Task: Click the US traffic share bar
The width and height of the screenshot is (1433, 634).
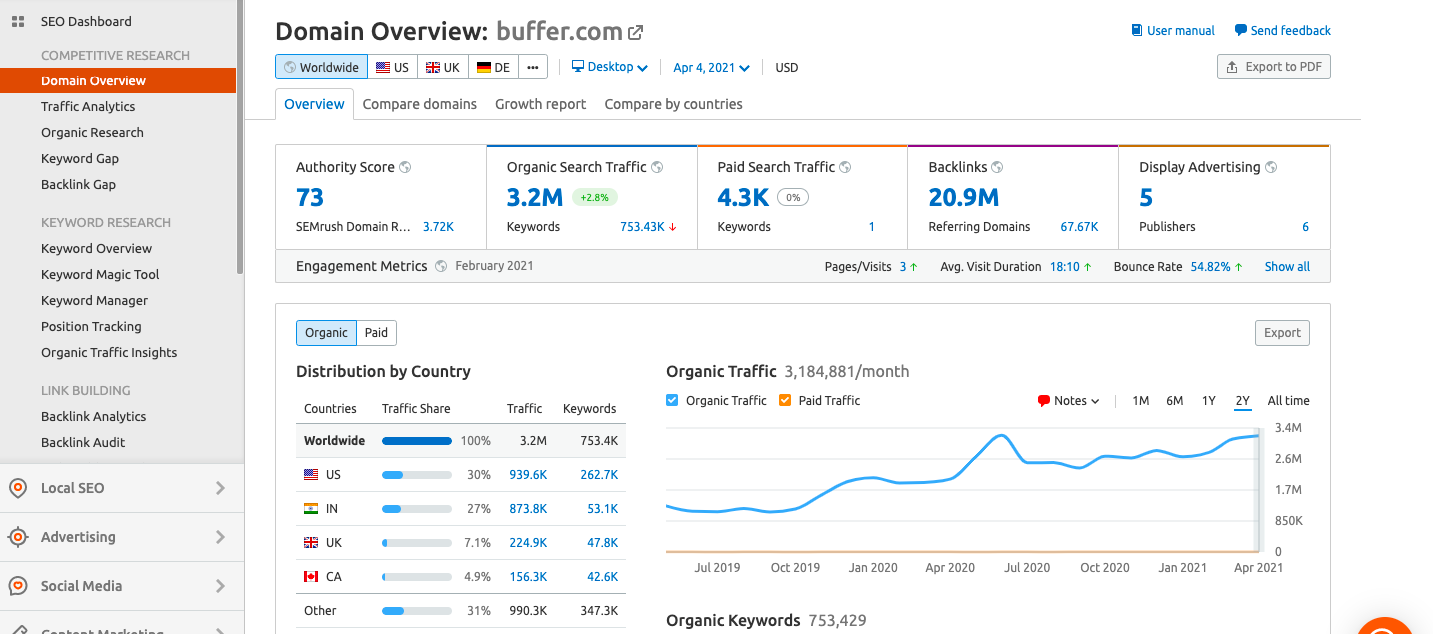Action: pyautogui.click(x=417, y=475)
